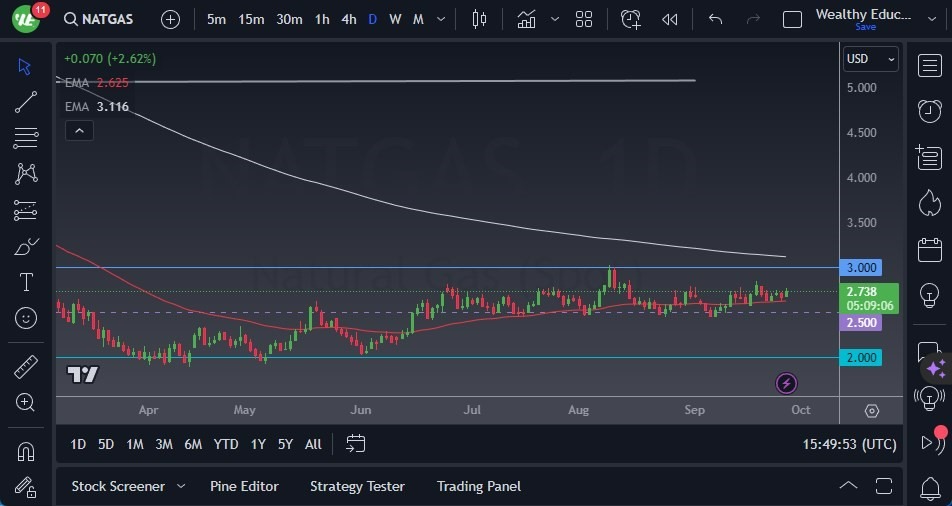Click the zoom in magnifier tool
Image resolution: width=952 pixels, height=506 pixels.
(27, 403)
